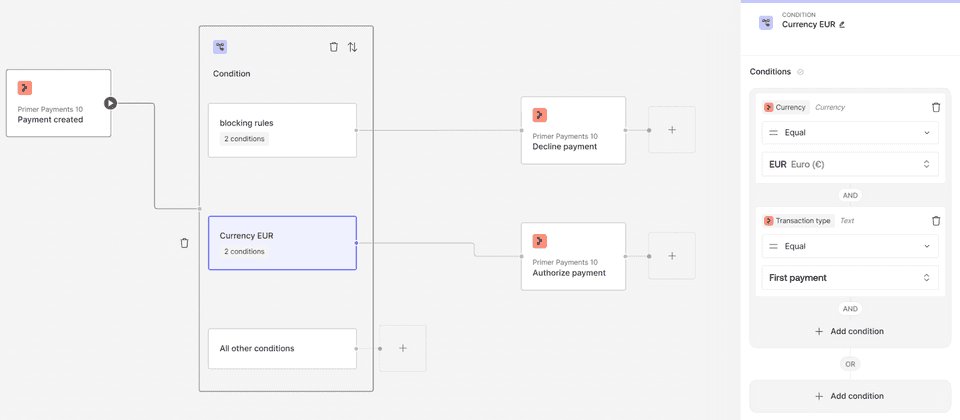Screen dimensions: 960x420
Task: Rename Currency EUR with the pencil icon
Action: click(x=842, y=24)
